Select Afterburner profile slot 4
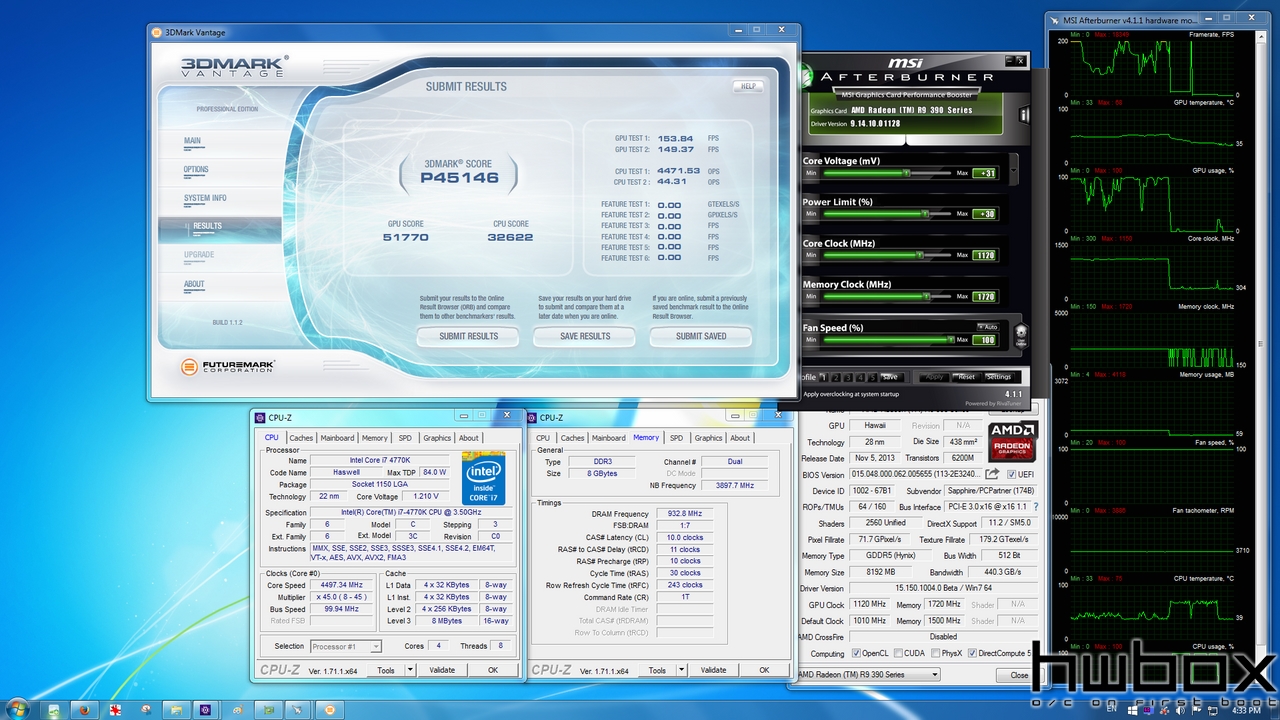 (861, 377)
